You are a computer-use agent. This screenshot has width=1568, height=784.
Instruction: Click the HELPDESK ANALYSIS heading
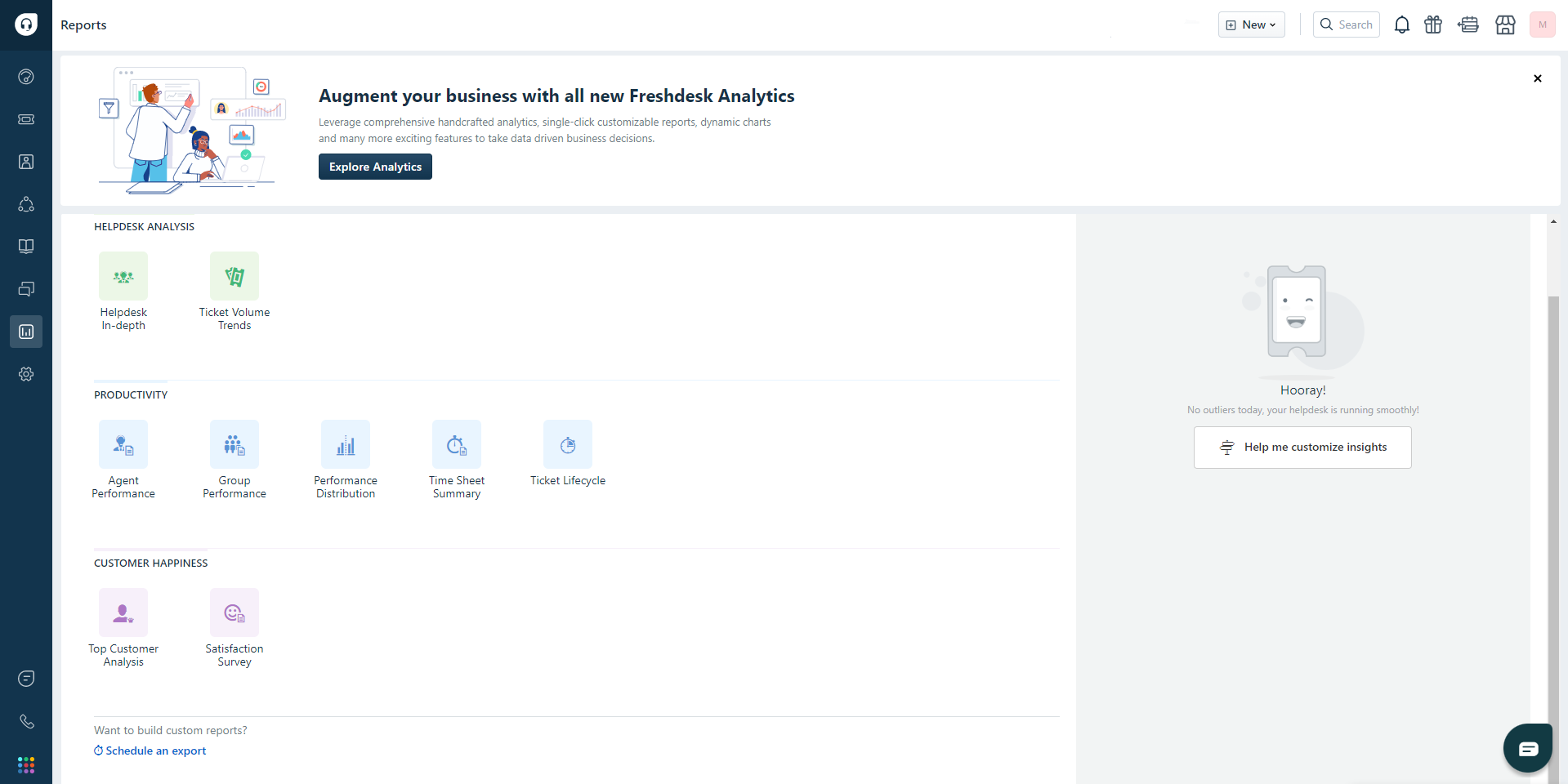pos(144,226)
